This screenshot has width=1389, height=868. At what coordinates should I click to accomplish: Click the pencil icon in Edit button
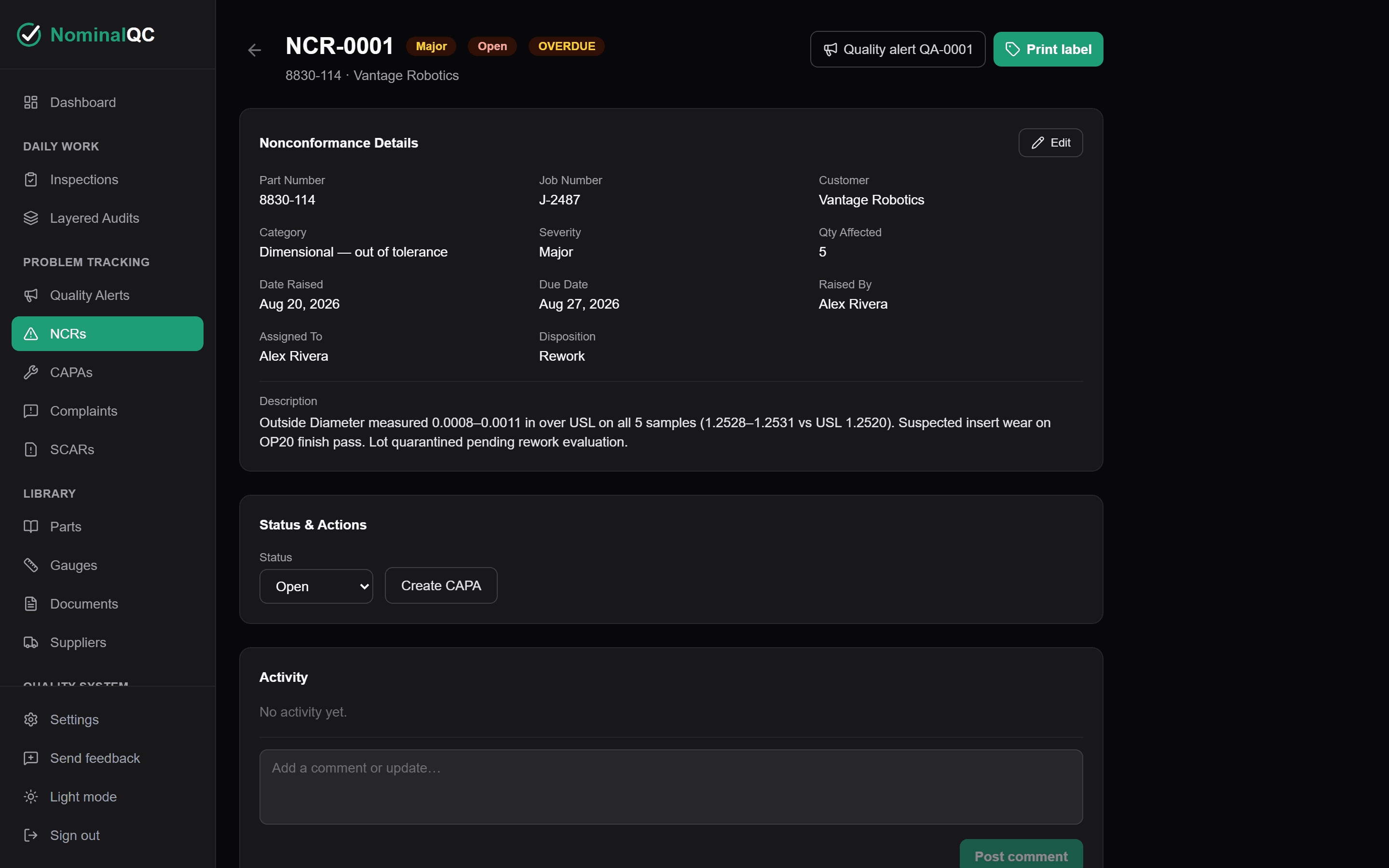1038,143
